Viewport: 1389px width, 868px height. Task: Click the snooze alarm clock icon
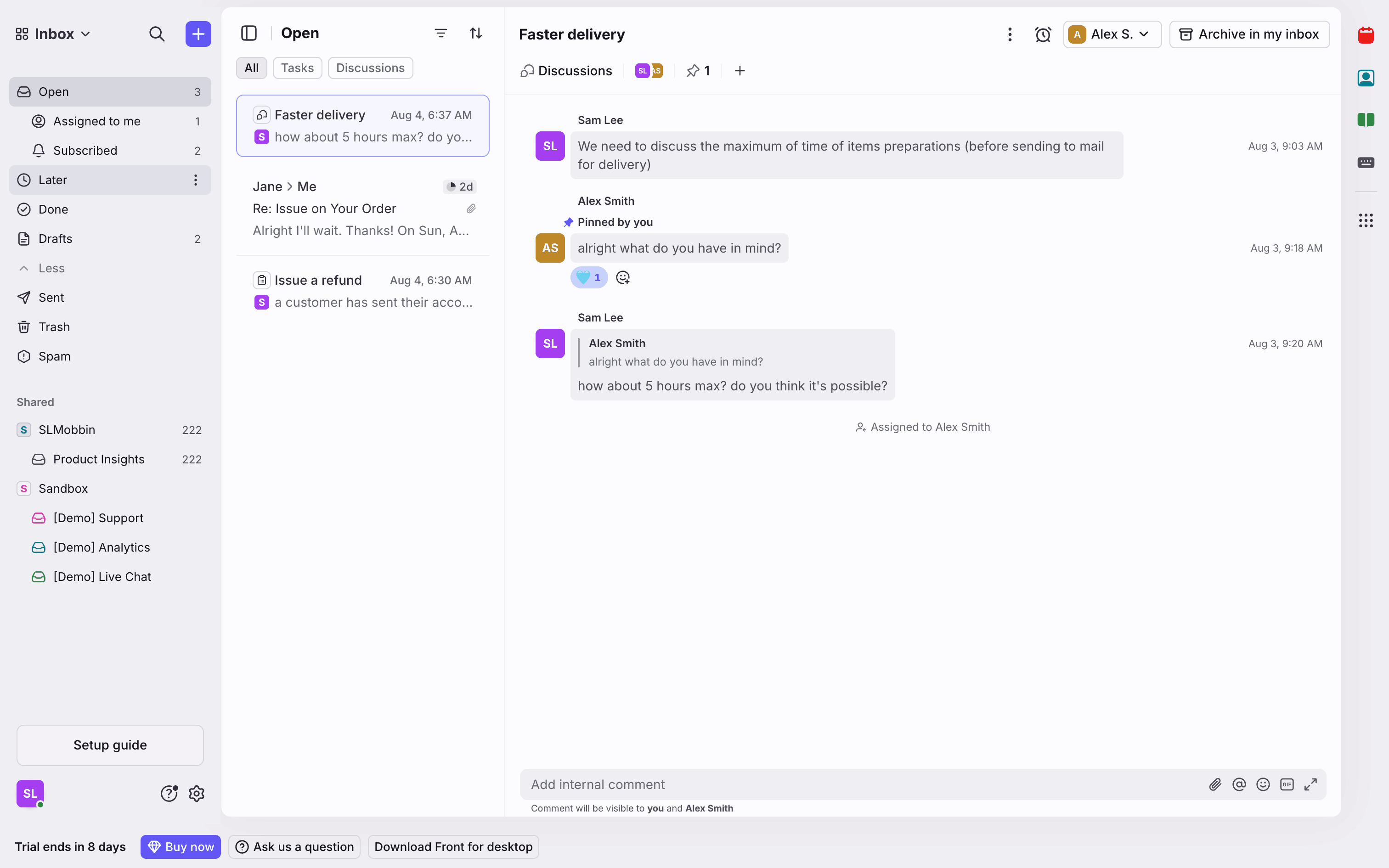pos(1042,34)
